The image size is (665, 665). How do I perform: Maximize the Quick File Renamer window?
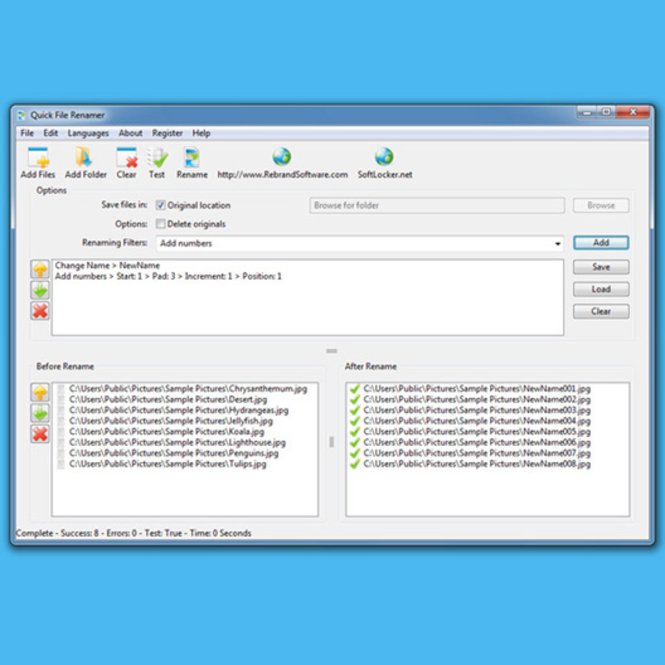click(x=606, y=112)
